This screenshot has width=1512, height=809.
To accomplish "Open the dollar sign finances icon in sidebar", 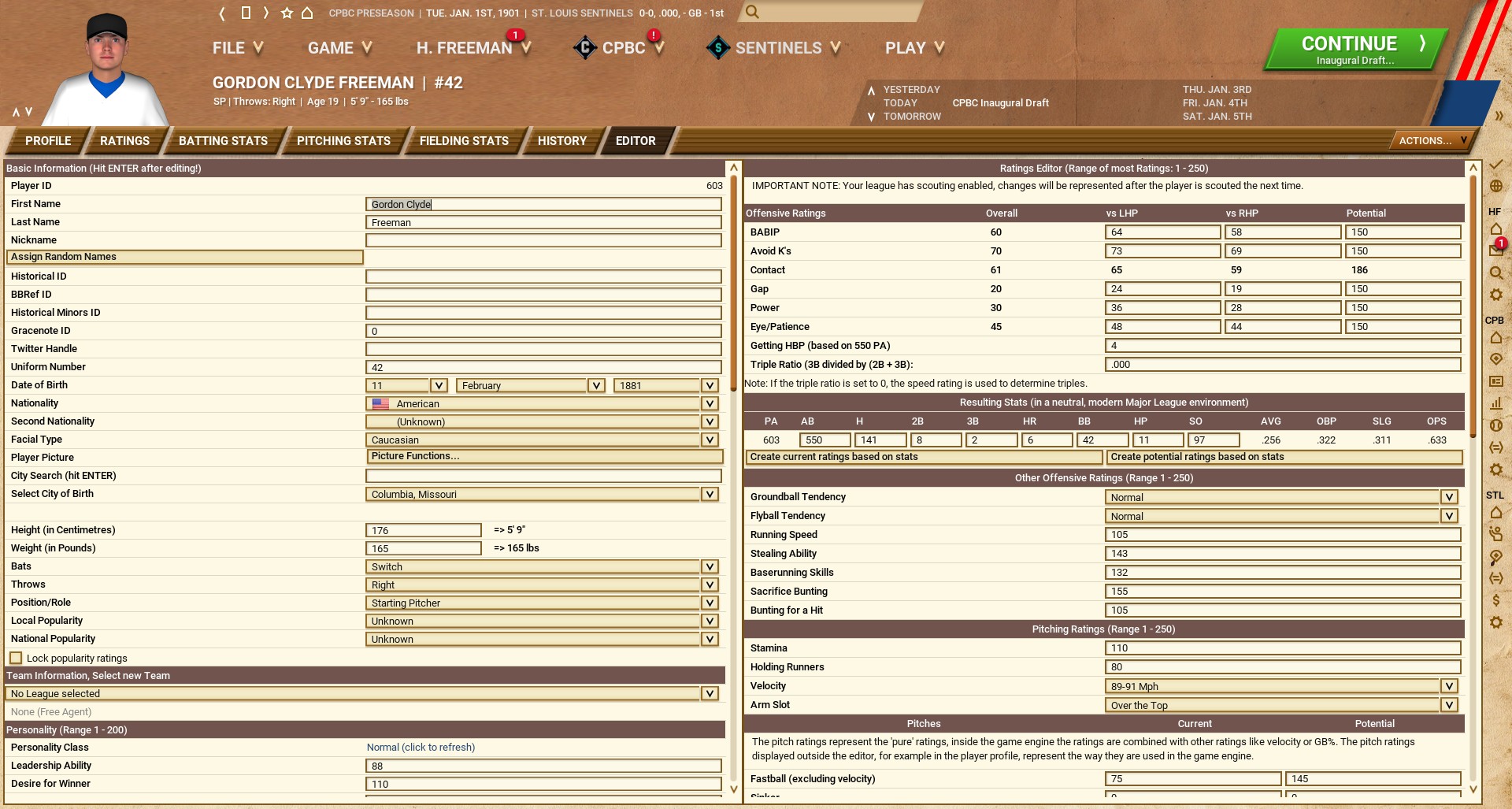I will tap(1495, 600).
